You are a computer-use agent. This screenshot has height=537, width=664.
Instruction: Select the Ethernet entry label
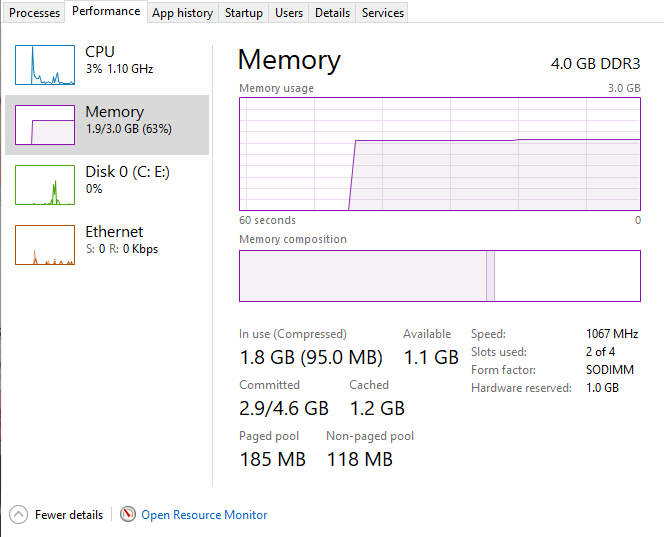tap(114, 232)
